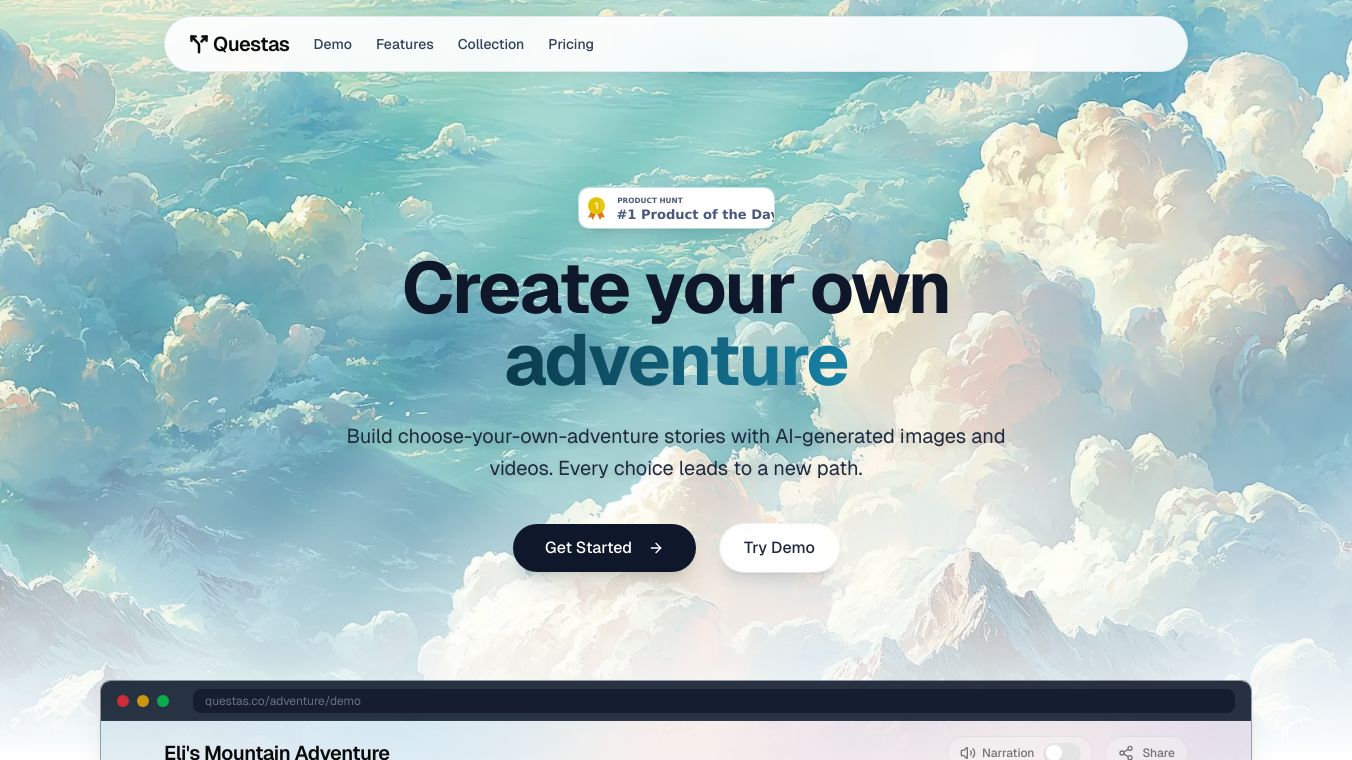Click the Questas brand name link
The width and height of the screenshot is (1352, 760).
[x=251, y=44]
